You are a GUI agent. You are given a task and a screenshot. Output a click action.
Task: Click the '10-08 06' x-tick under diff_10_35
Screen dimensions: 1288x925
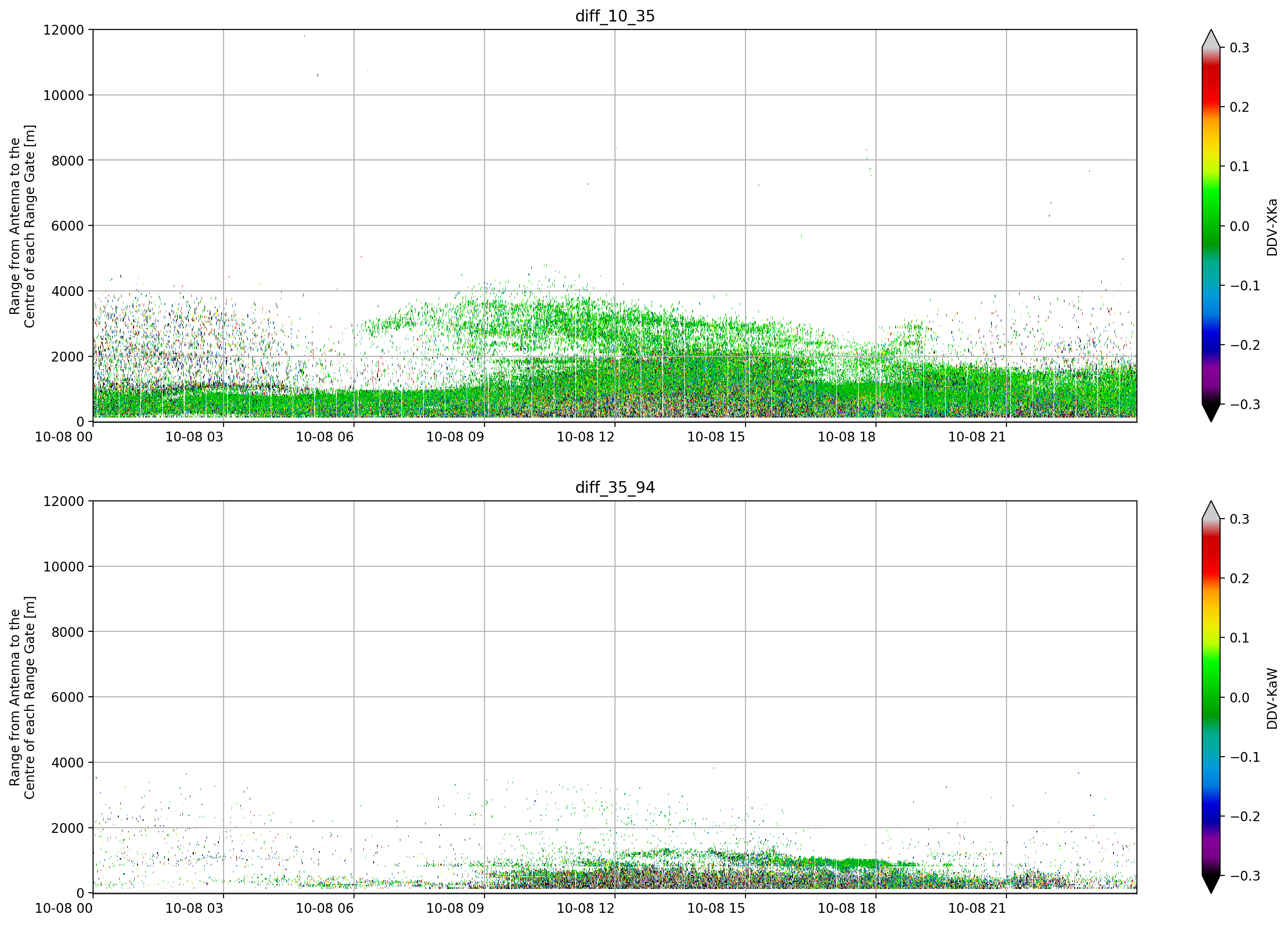(x=325, y=437)
